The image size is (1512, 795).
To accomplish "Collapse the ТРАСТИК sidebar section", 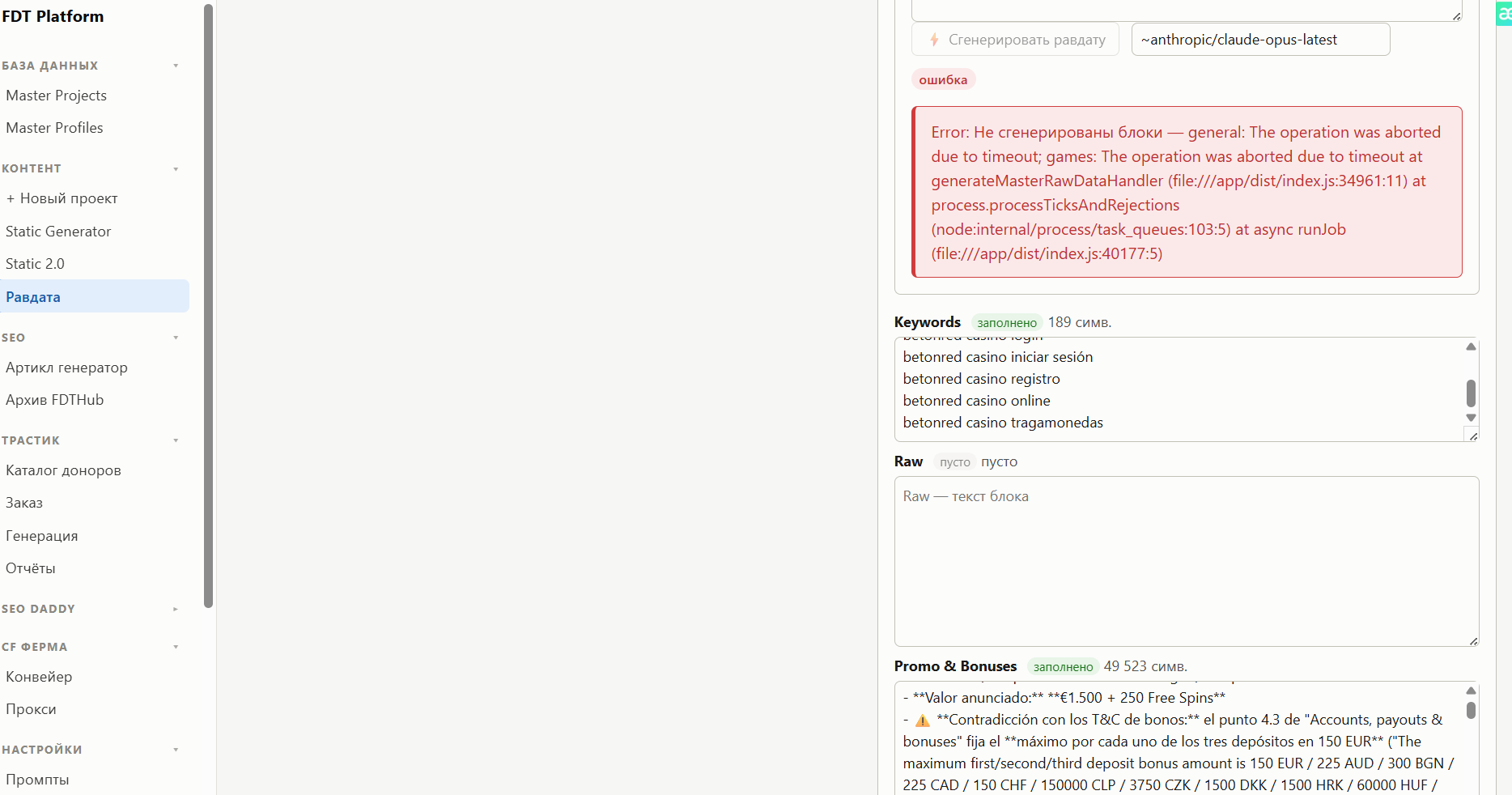I will point(176,440).
